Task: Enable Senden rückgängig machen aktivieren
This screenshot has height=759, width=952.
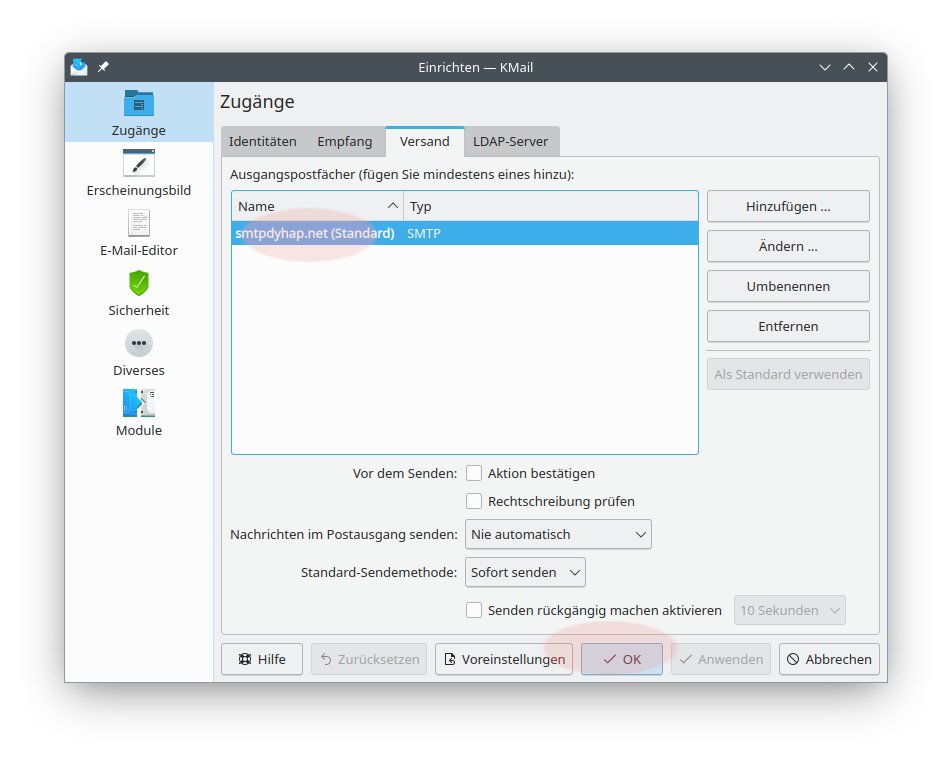Action: (x=475, y=610)
